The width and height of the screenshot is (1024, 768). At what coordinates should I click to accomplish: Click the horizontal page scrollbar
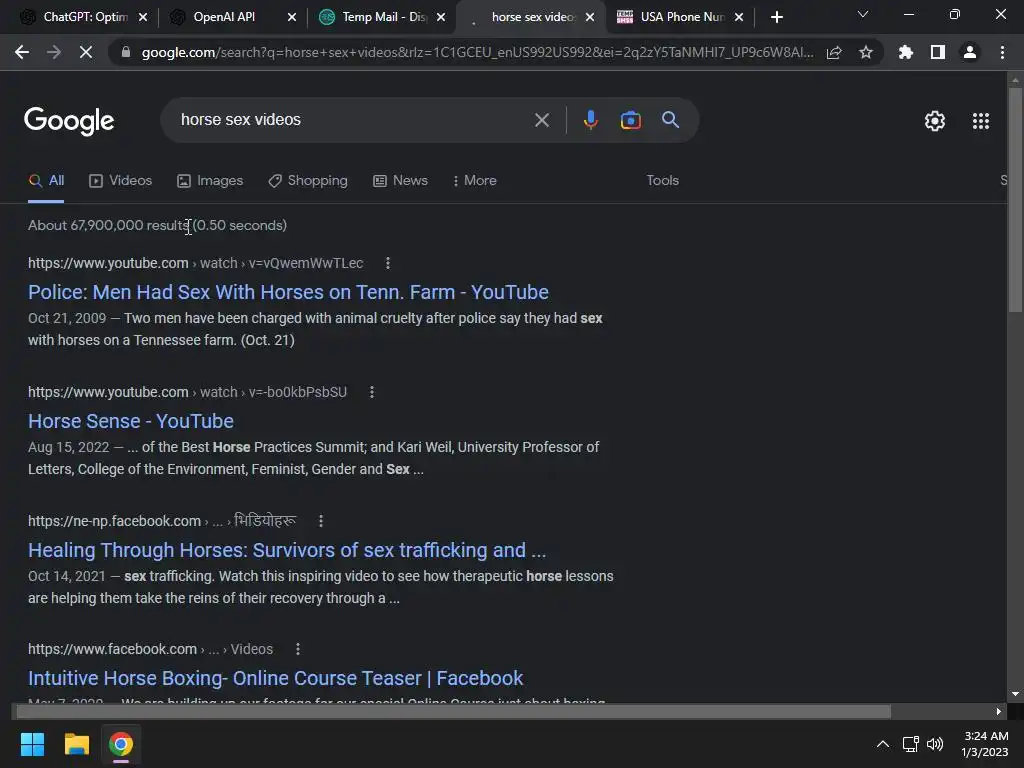coord(453,711)
